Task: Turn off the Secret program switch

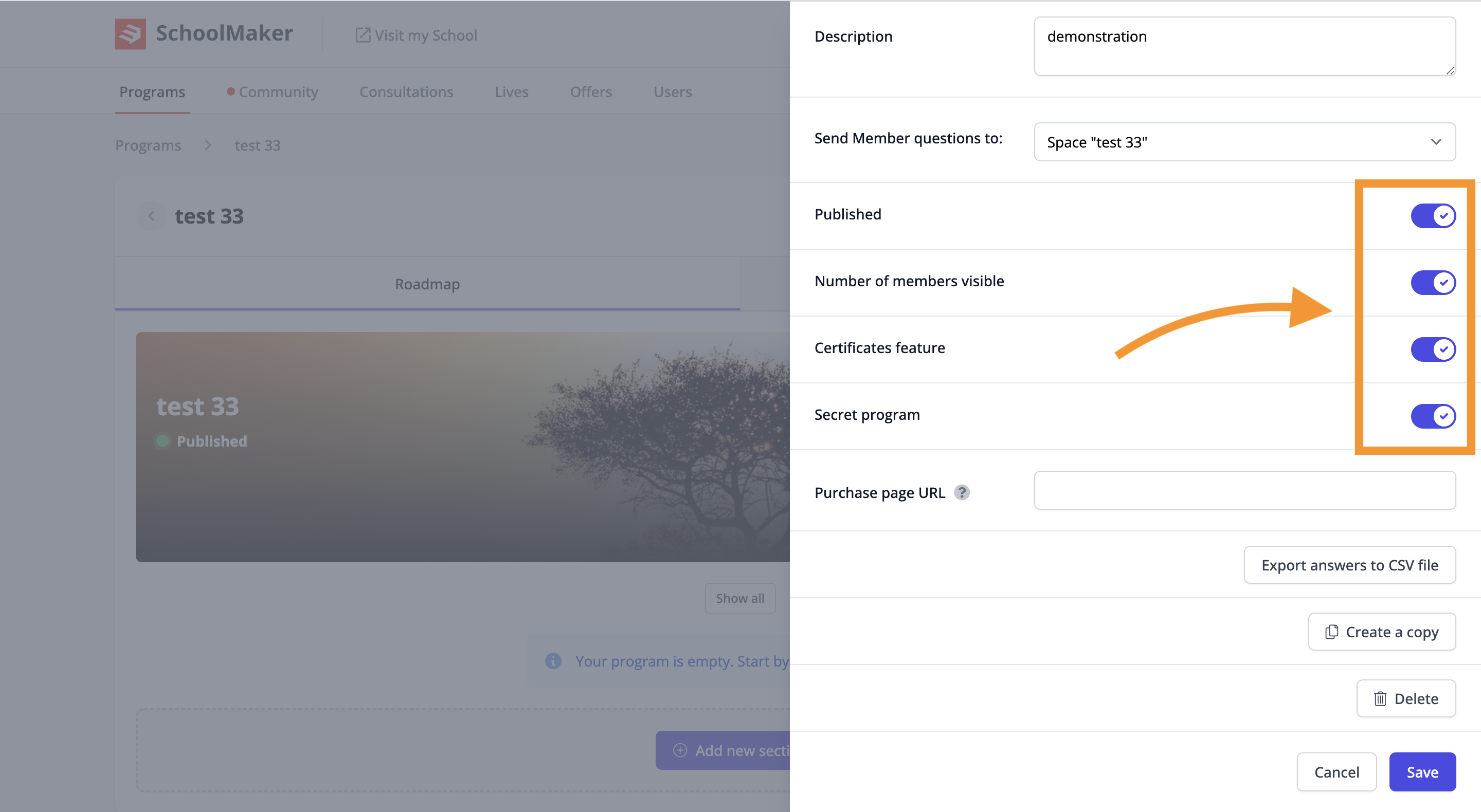Action: pyautogui.click(x=1433, y=416)
